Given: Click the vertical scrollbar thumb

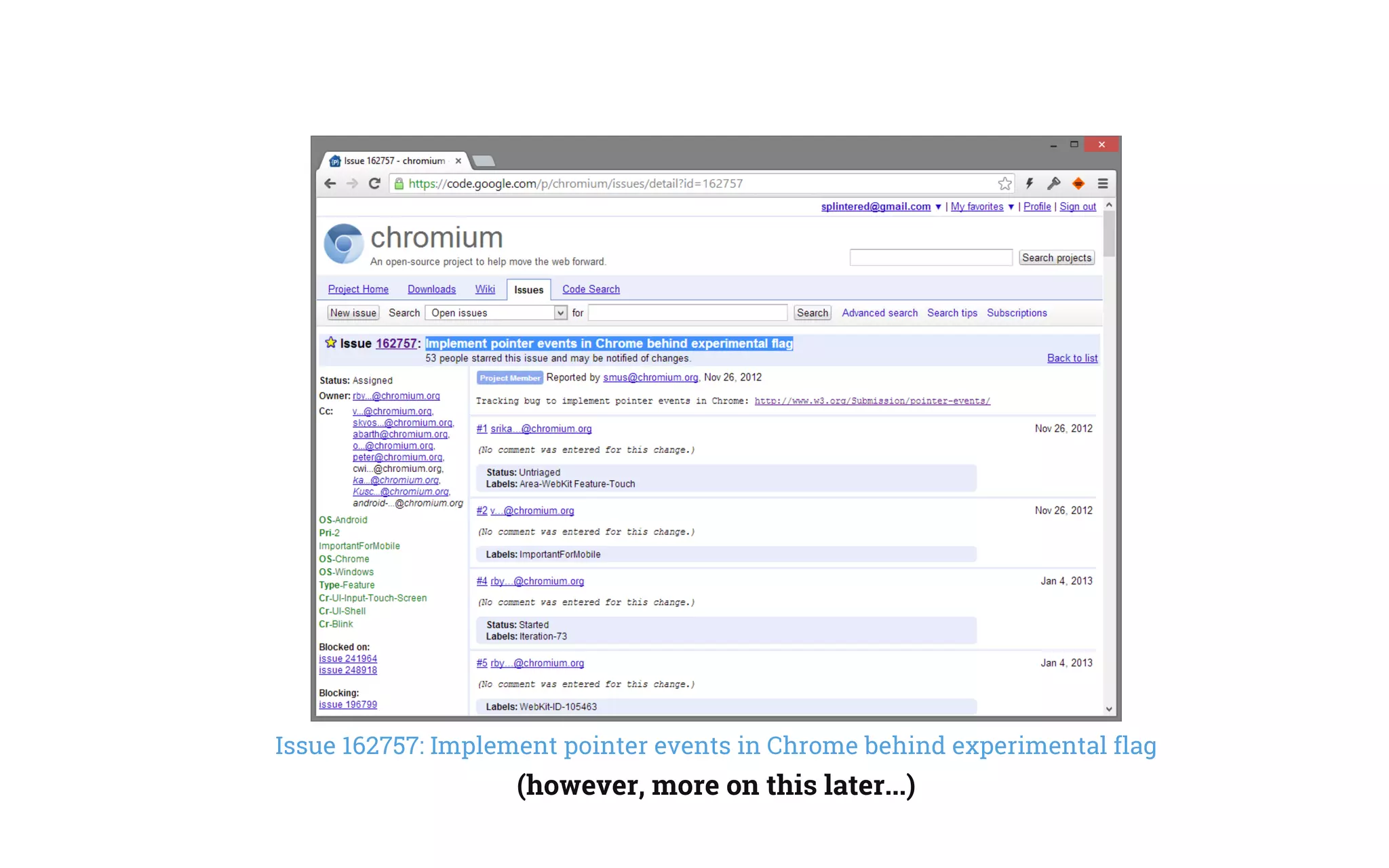Looking at the screenshot, I should 1109,234.
